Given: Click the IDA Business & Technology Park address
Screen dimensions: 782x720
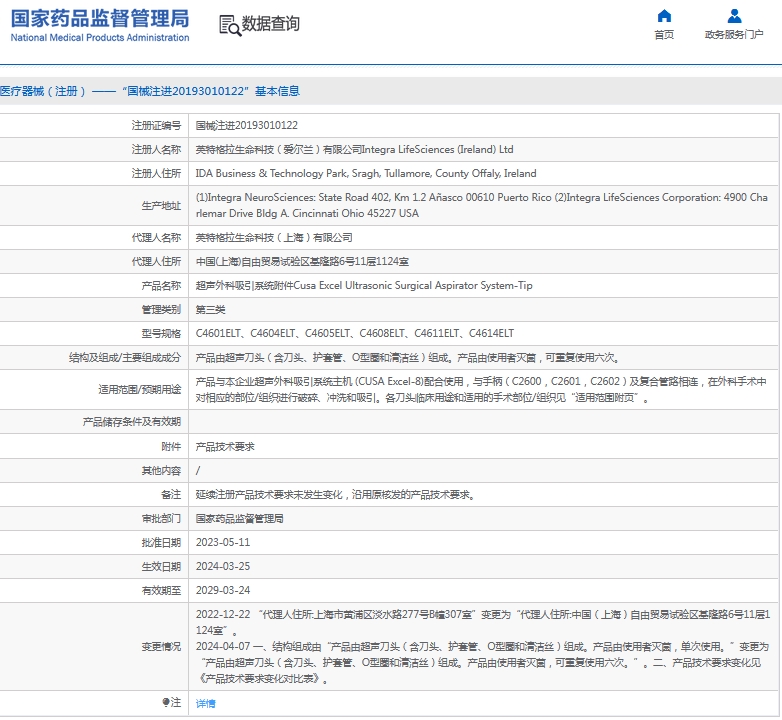Looking at the screenshot, I should point(366,174).
